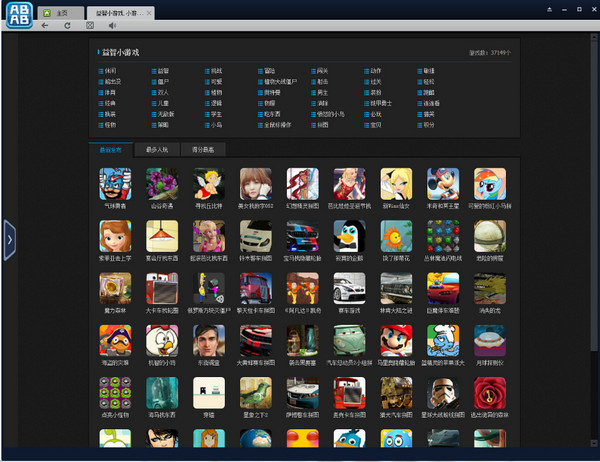Click the back arrow navigation button
Viewport: 600px width, 462px height.
click(45, 25)
